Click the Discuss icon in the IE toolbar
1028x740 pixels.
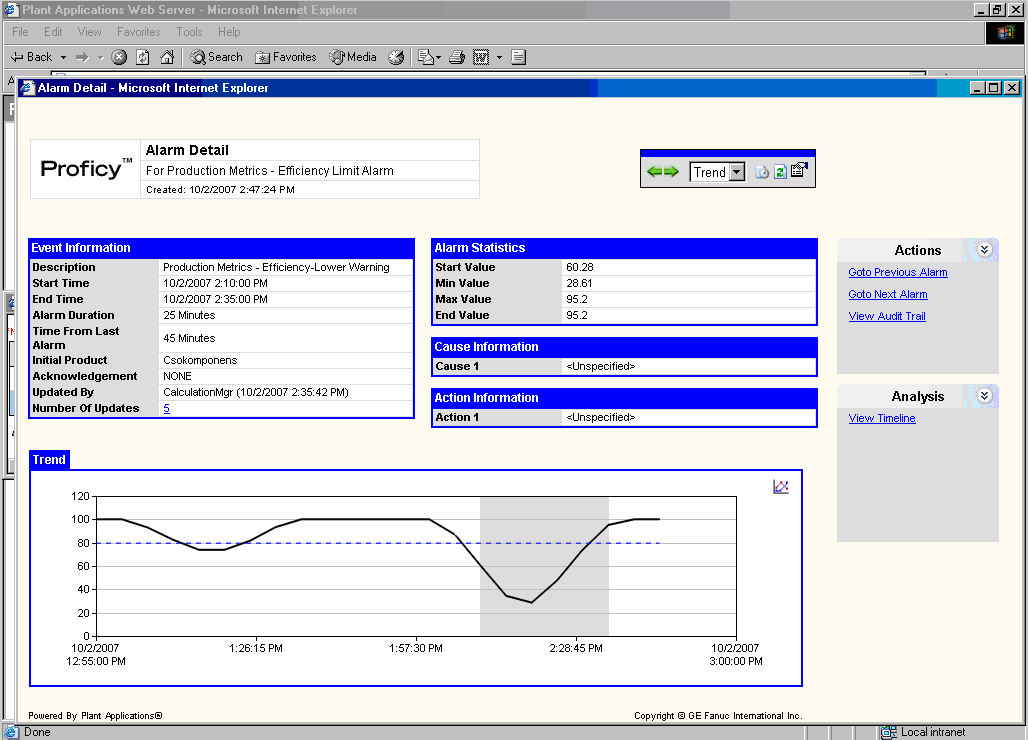pos(518,57)
